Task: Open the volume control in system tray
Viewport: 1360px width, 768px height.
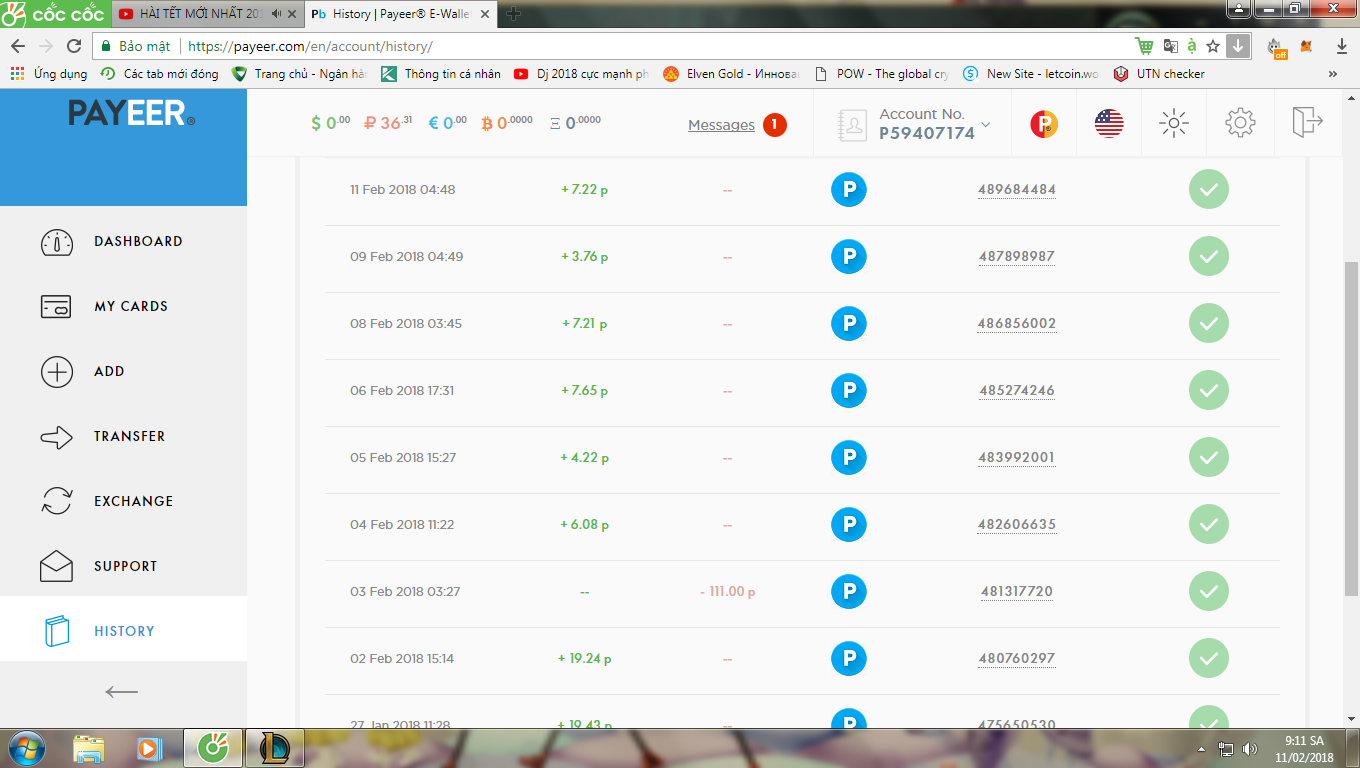Action: pos(1250,748)
